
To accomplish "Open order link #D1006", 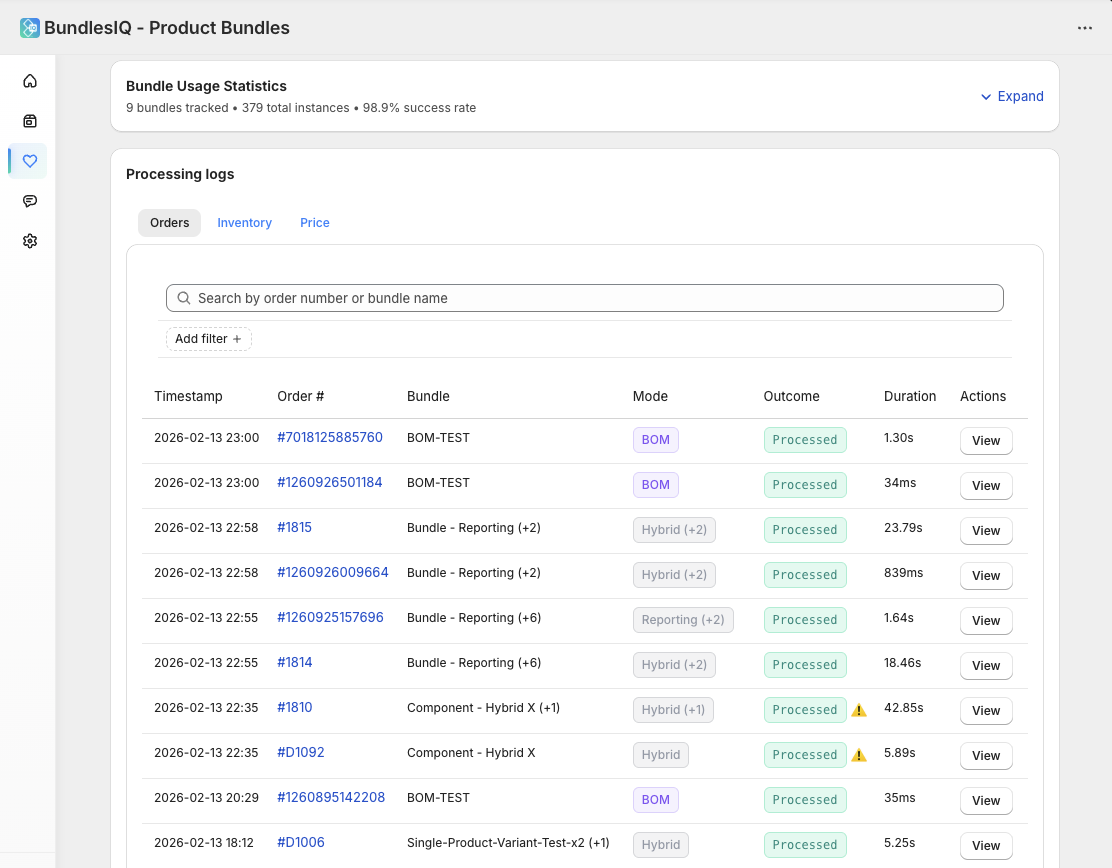I will 301,842.
